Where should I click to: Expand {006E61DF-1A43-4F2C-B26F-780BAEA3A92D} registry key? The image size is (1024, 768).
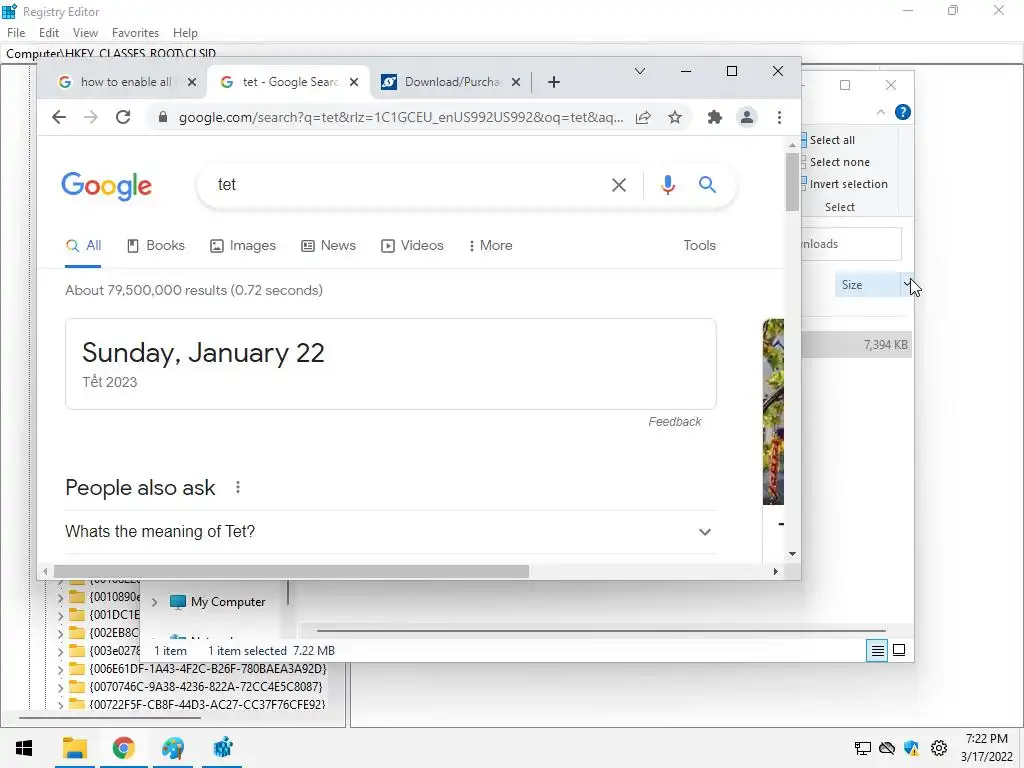pos(60,669)
